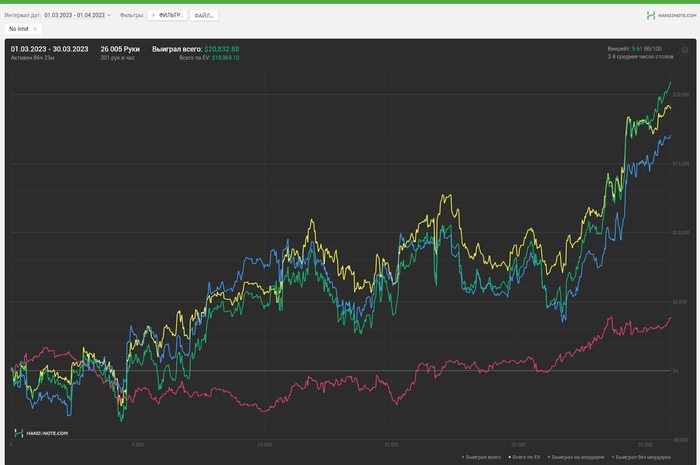700x465 pixels.
Task: Click the 301 рук в час text
Action: point(117,58)
